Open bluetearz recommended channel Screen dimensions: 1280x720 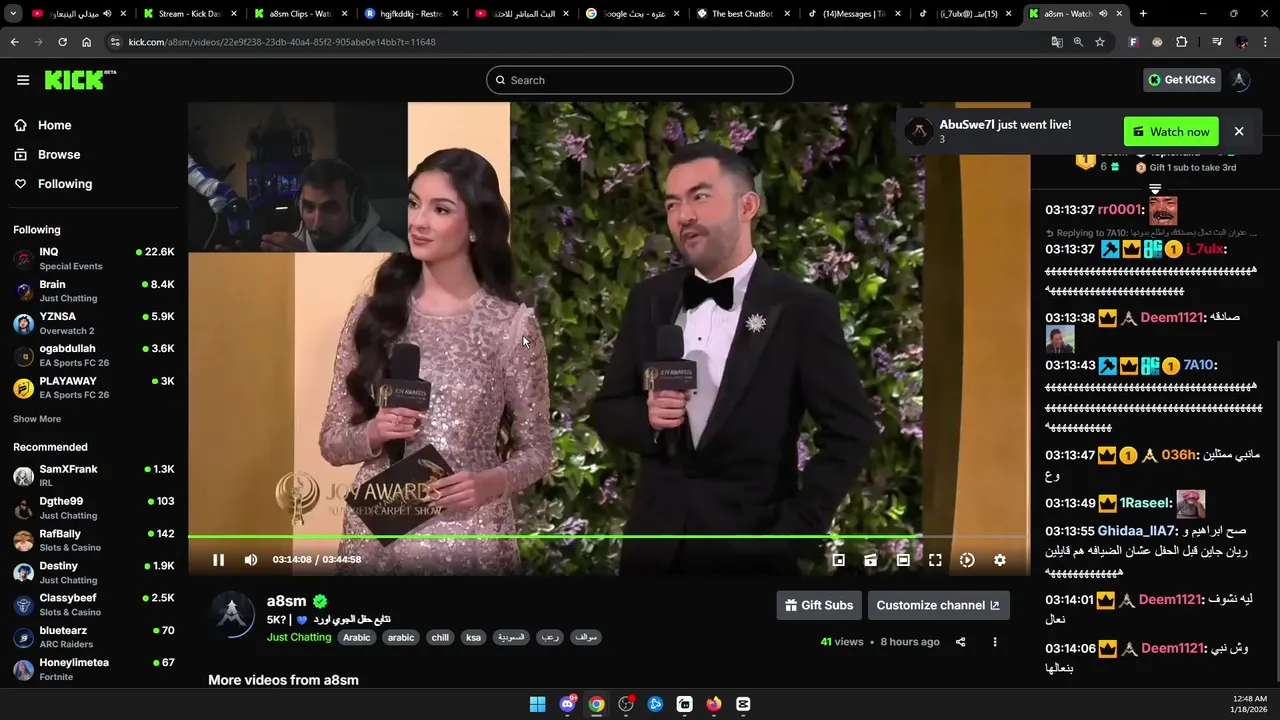(x=94, y=636)
